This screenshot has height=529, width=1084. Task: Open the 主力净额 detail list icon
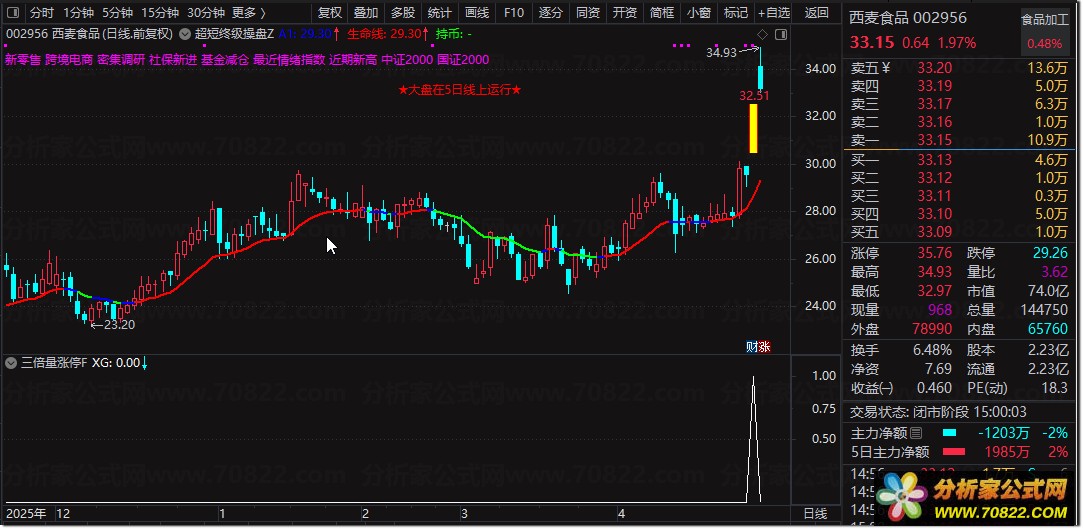[x=917, y=434]
